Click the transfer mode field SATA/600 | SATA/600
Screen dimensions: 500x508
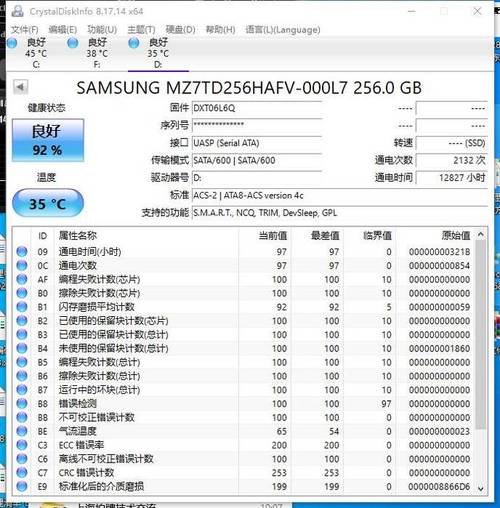point(257,160)
